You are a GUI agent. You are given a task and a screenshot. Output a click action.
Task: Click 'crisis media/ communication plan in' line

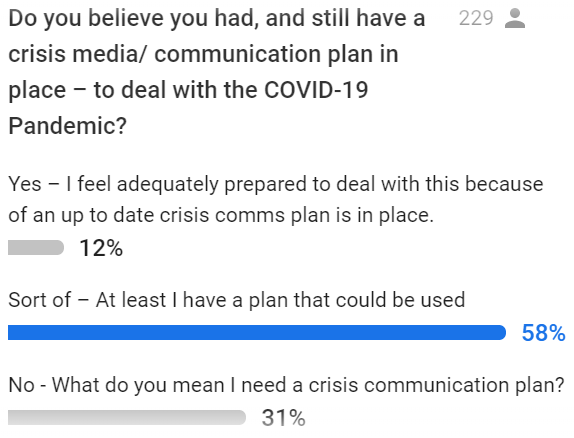pyautogui.click(x=203, y=54)
